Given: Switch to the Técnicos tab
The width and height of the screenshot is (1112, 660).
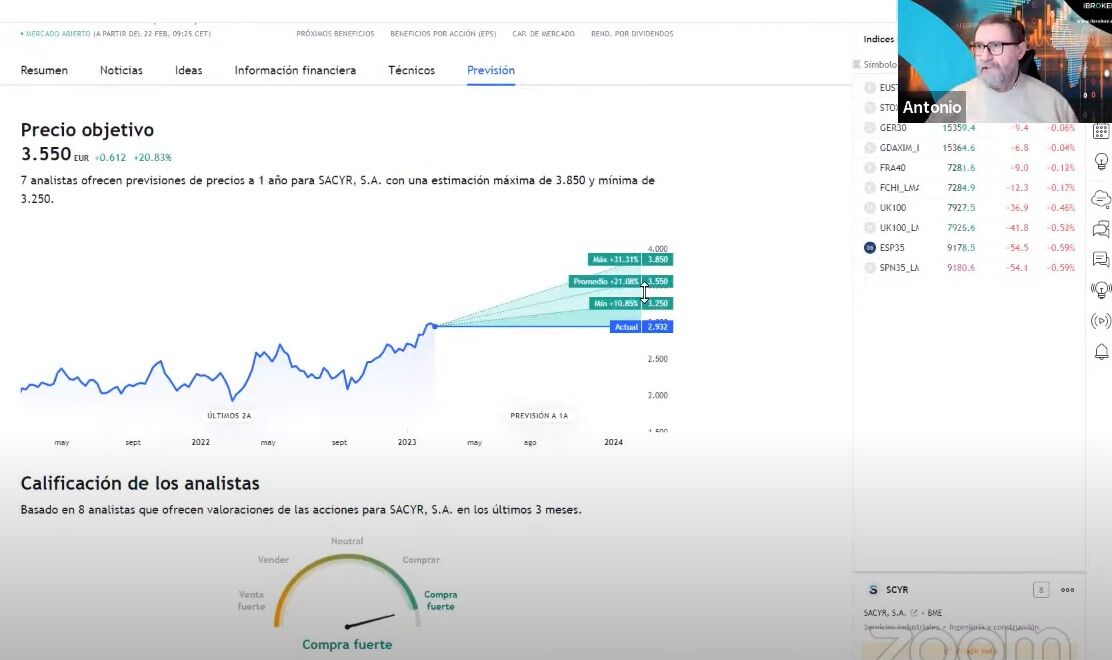Looking at the screenshot, I should (411, 70).
